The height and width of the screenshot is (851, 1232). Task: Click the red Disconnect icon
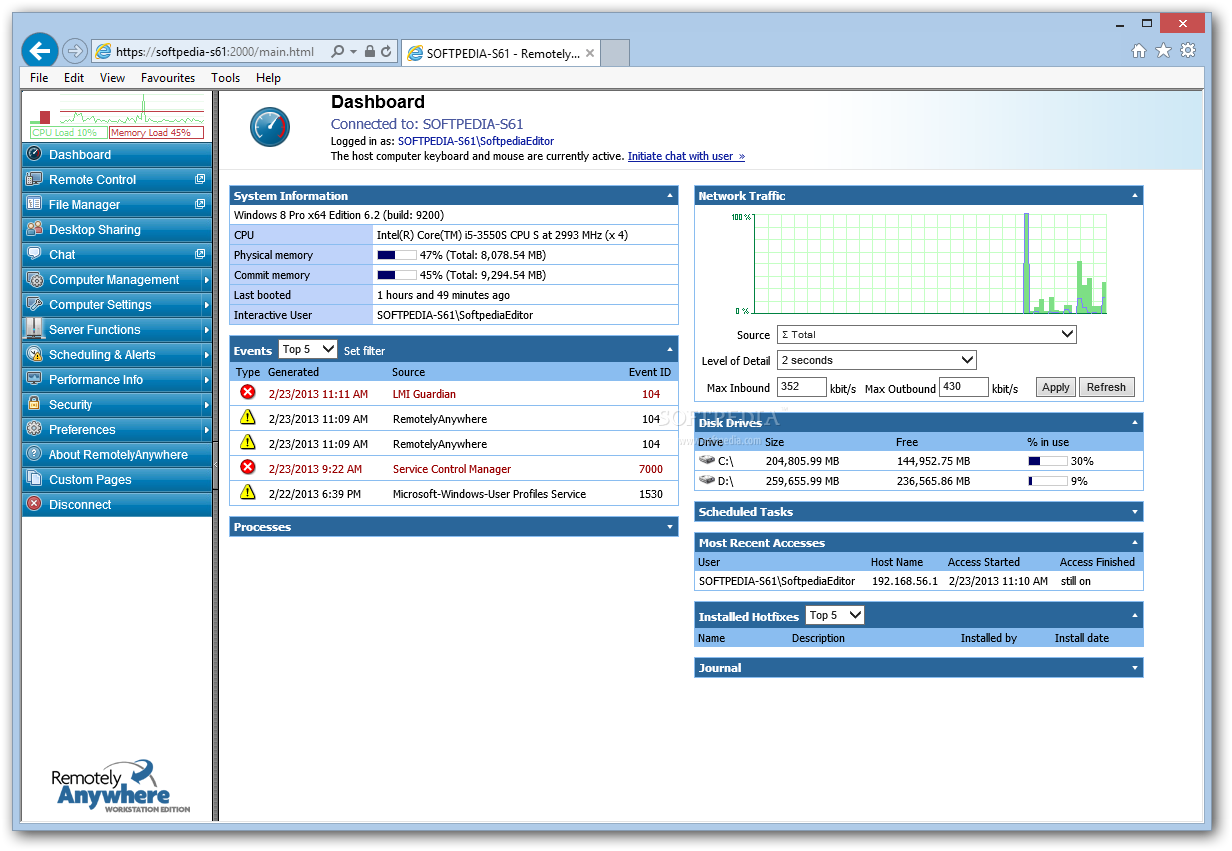[35, 505]
